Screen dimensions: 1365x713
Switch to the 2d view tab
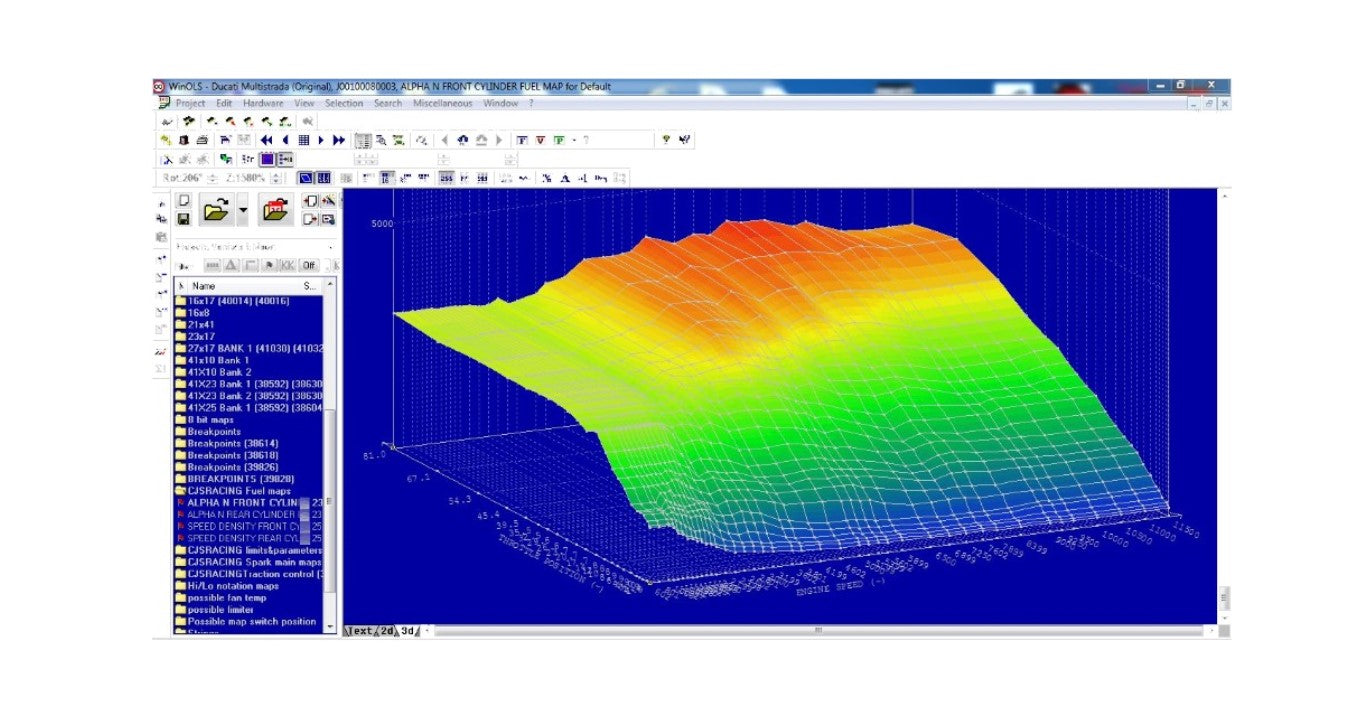tap(386, 631)
